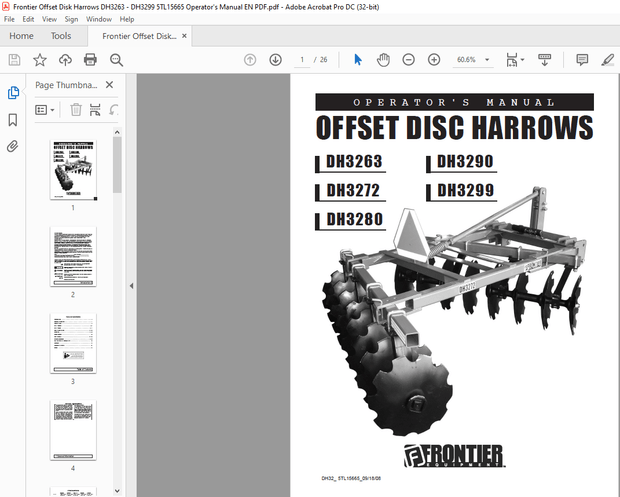Open fit page options icon
The image size is (620, 497).
(x=512, y=60)
